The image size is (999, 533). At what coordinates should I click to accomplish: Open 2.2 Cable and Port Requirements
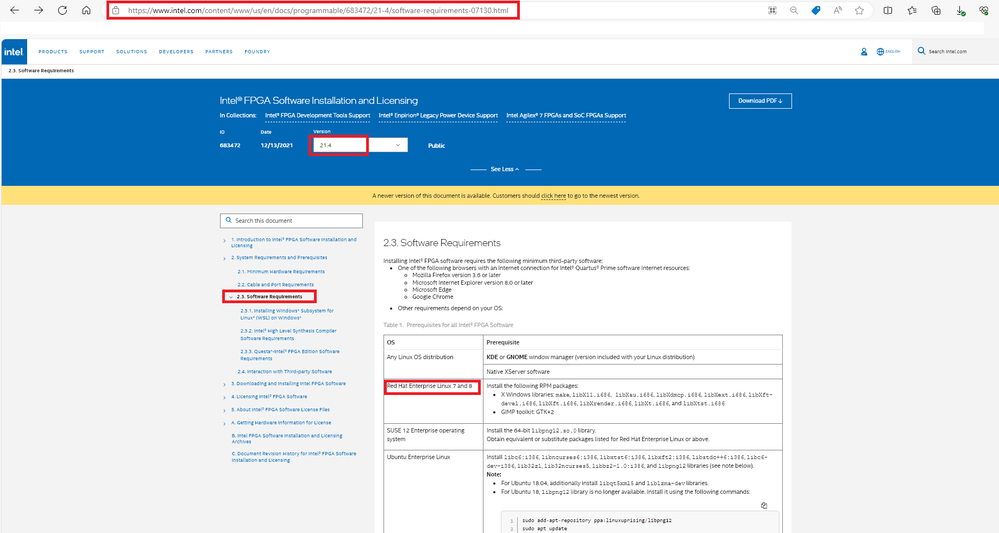(275, 285)
